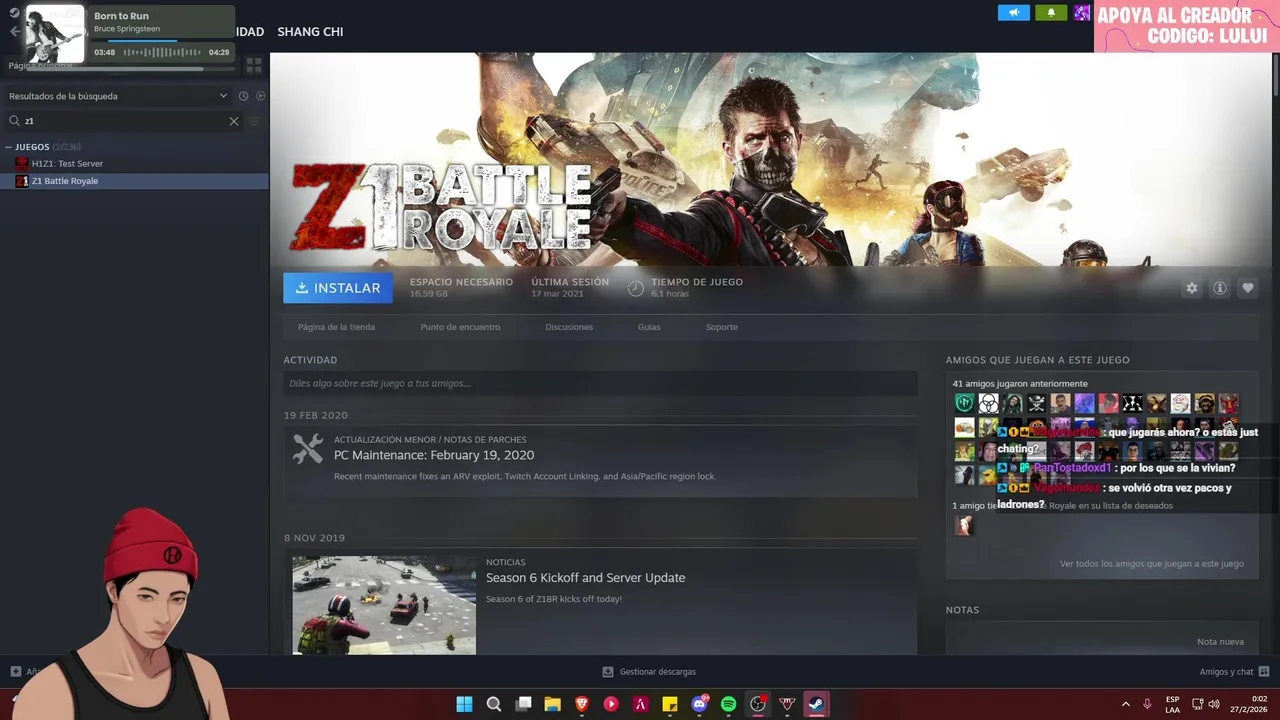Expand Resultados de la búsqueda dropdown

click(118, 96)
